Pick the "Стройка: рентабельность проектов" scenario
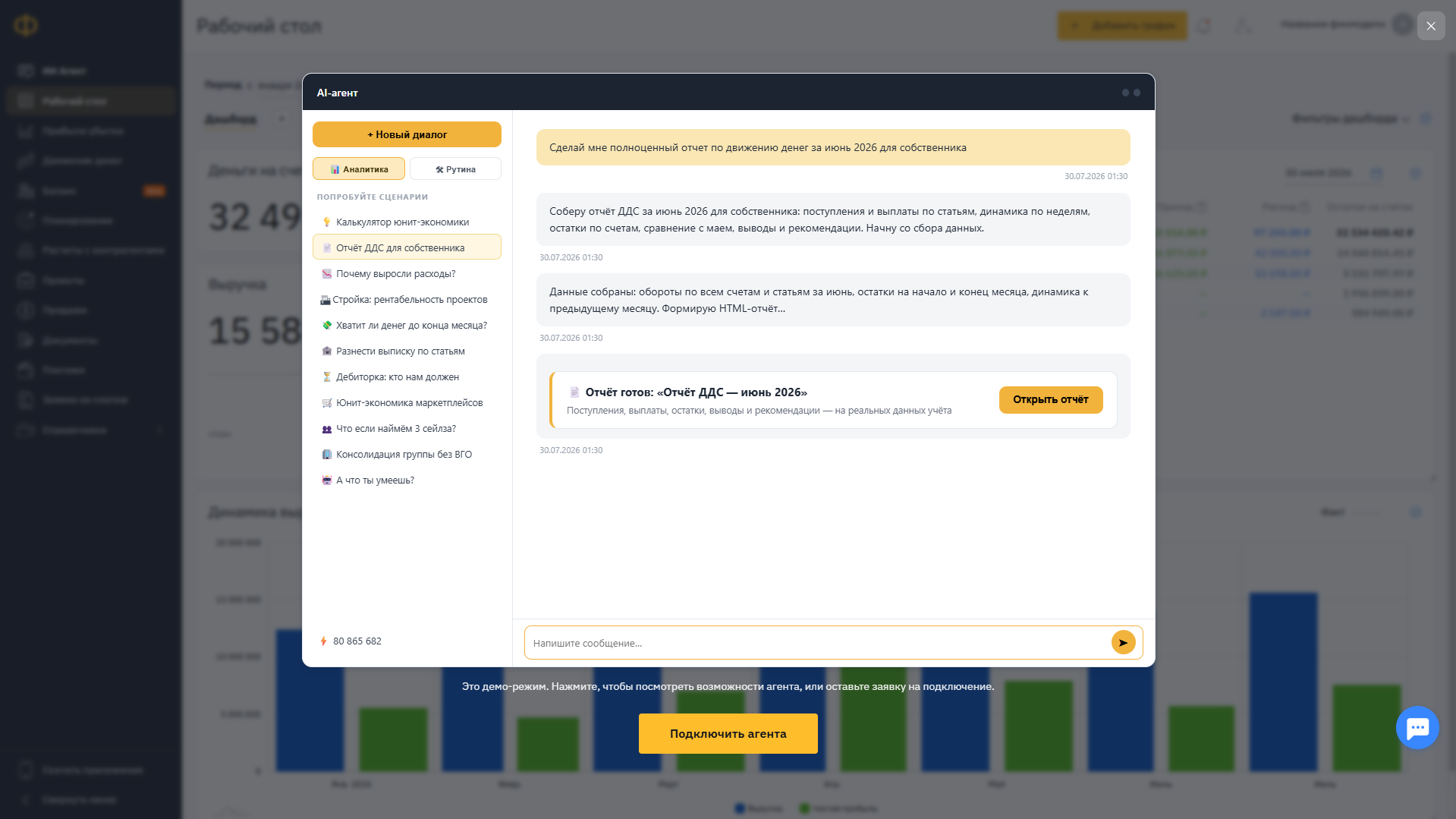This screenshot has height=819, width=1456. tap(407, 299)
